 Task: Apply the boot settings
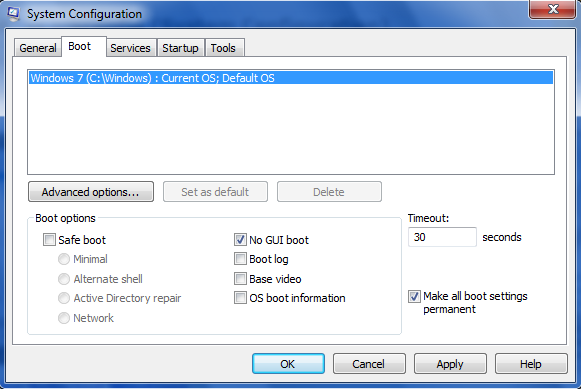coord(450,364)
